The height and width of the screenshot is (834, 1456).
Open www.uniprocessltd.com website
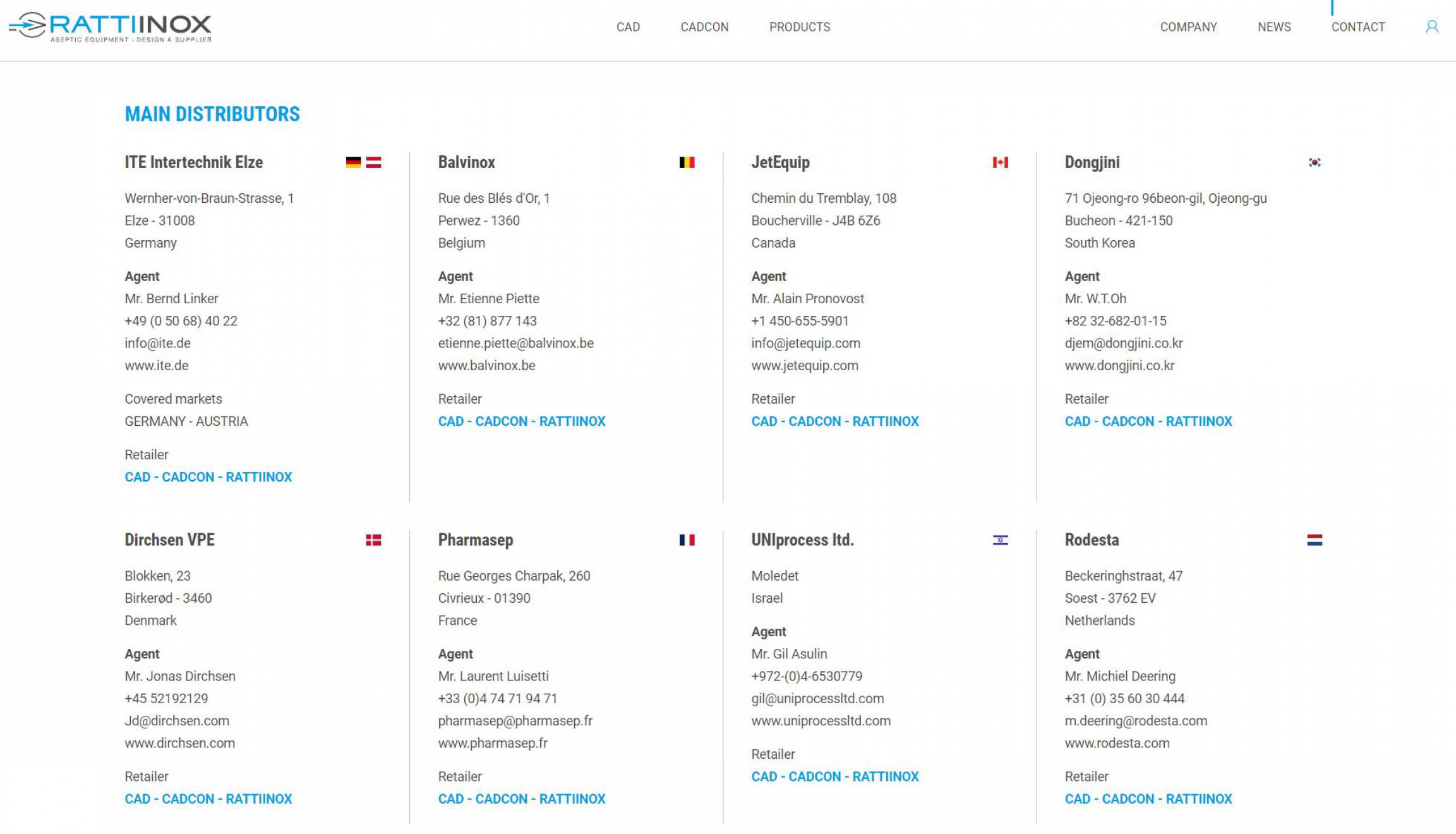pos(821,722)
